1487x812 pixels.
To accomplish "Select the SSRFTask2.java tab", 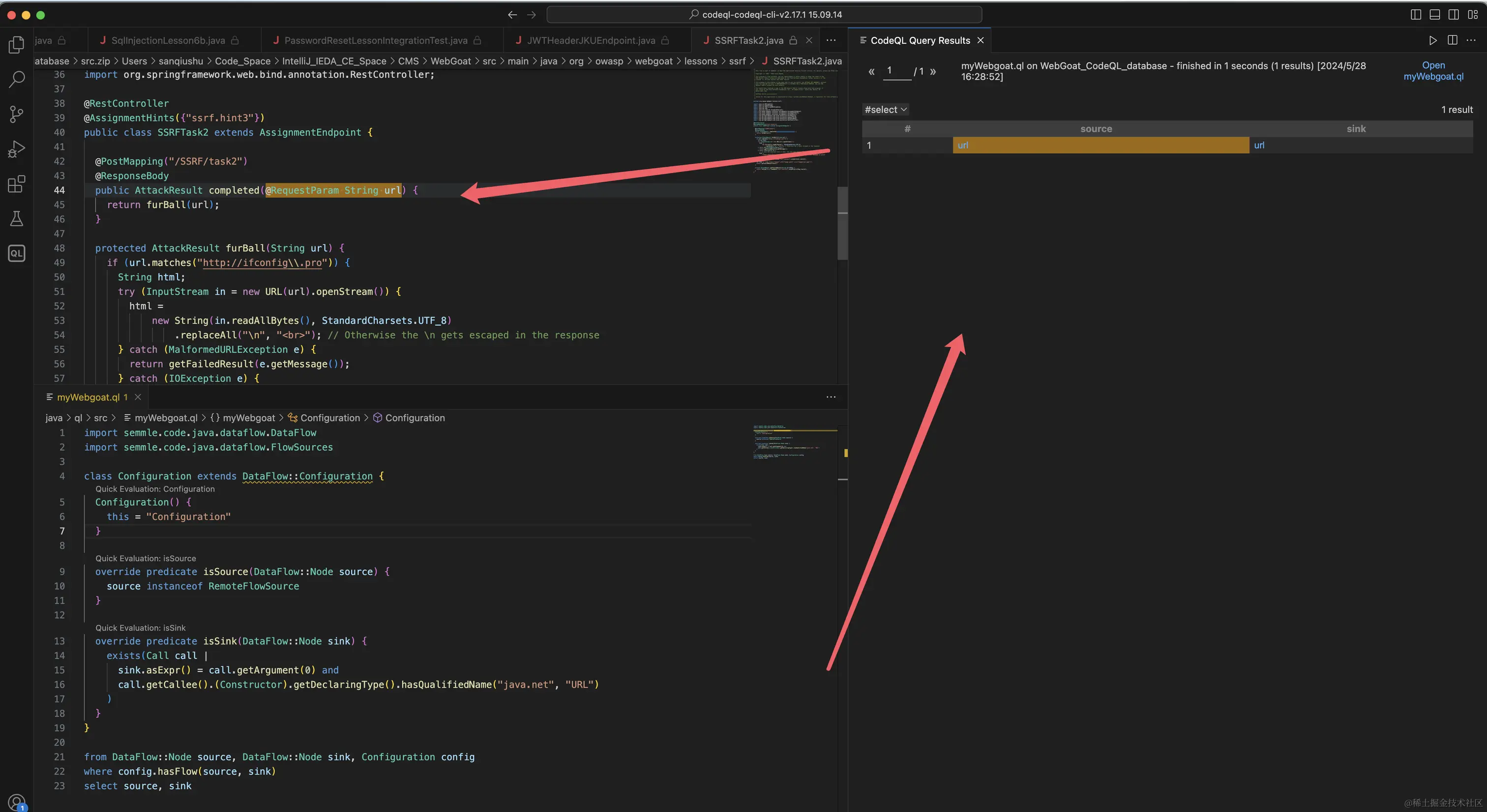I will coord(749,40).
